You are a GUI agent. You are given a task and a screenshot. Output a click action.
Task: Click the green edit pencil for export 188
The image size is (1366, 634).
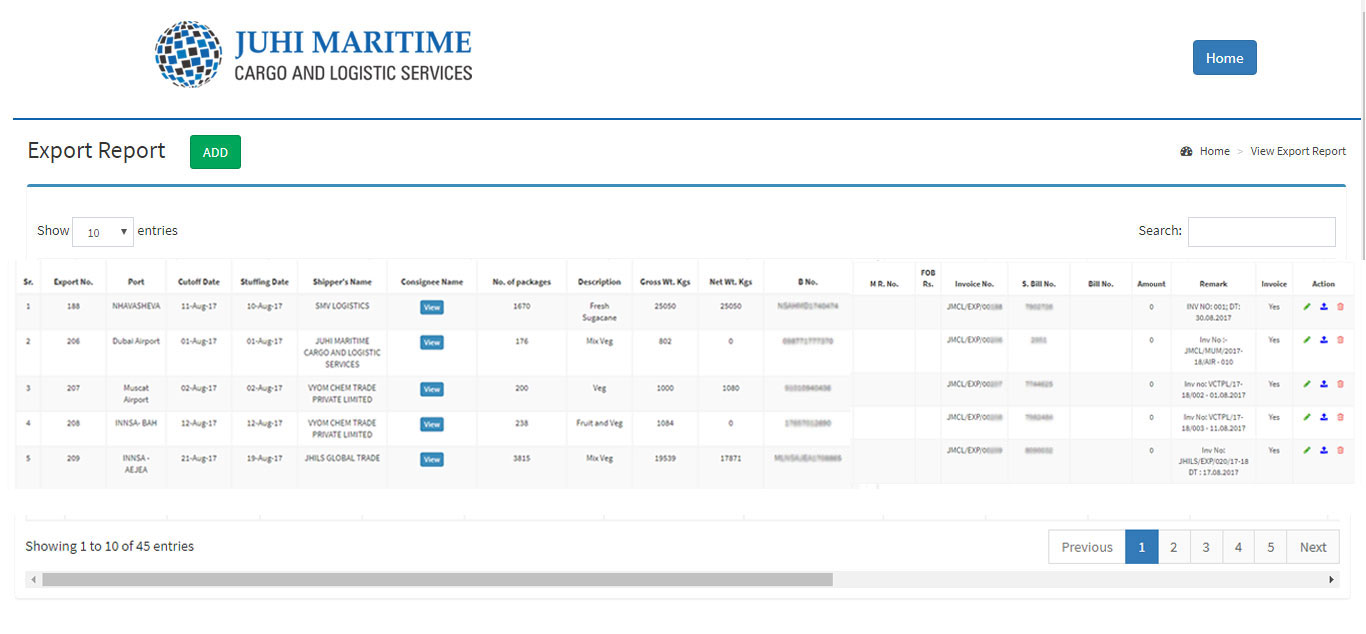1306,307
